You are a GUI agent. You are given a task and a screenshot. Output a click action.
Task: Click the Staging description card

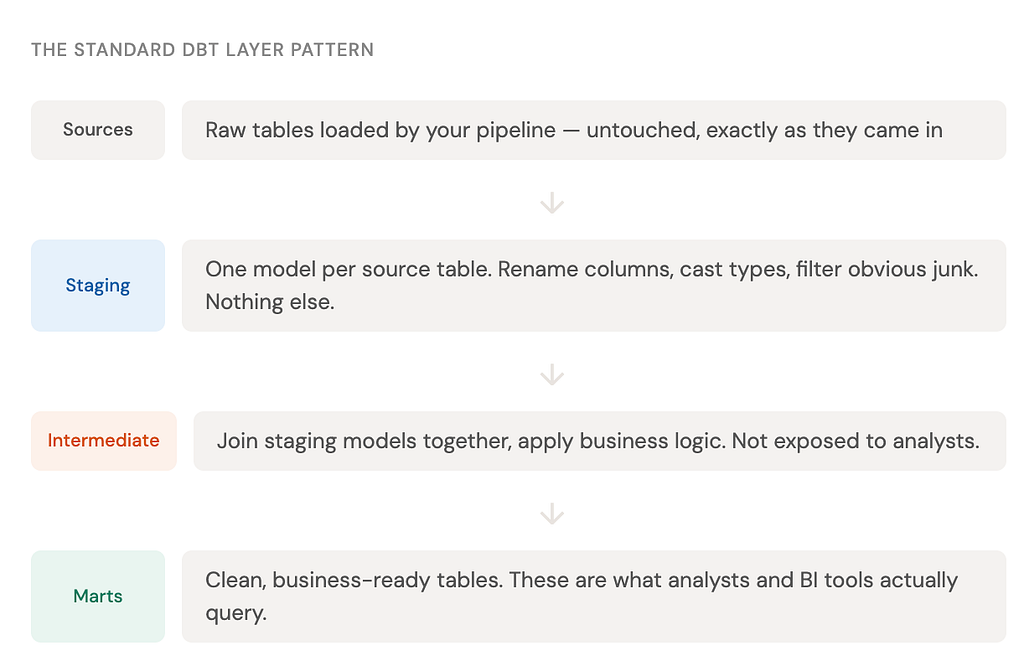point(594,285)
